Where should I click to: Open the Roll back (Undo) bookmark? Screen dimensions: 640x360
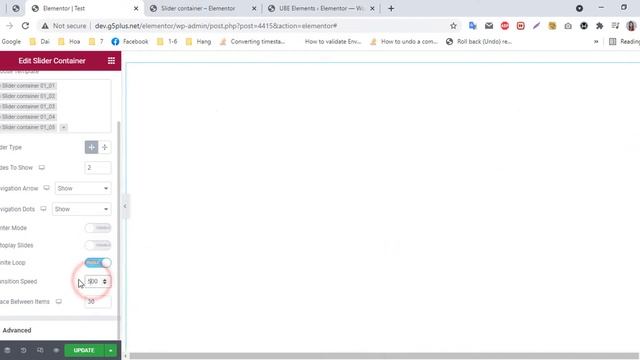point(479,42)
